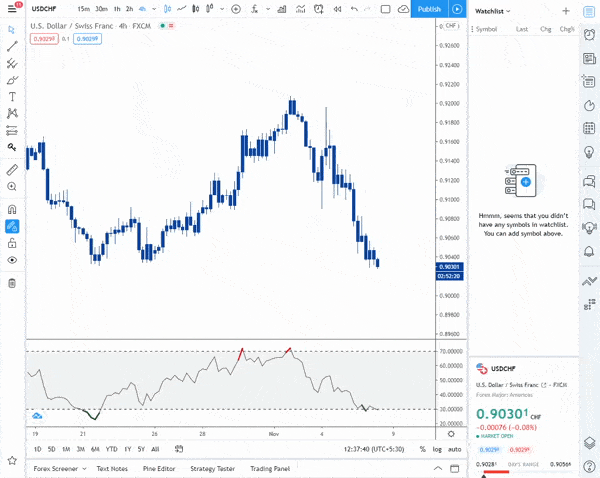Viewport: 600px width, 478px height.
Task: Open the help question mark icon
Action: click(x=589, y=466)
